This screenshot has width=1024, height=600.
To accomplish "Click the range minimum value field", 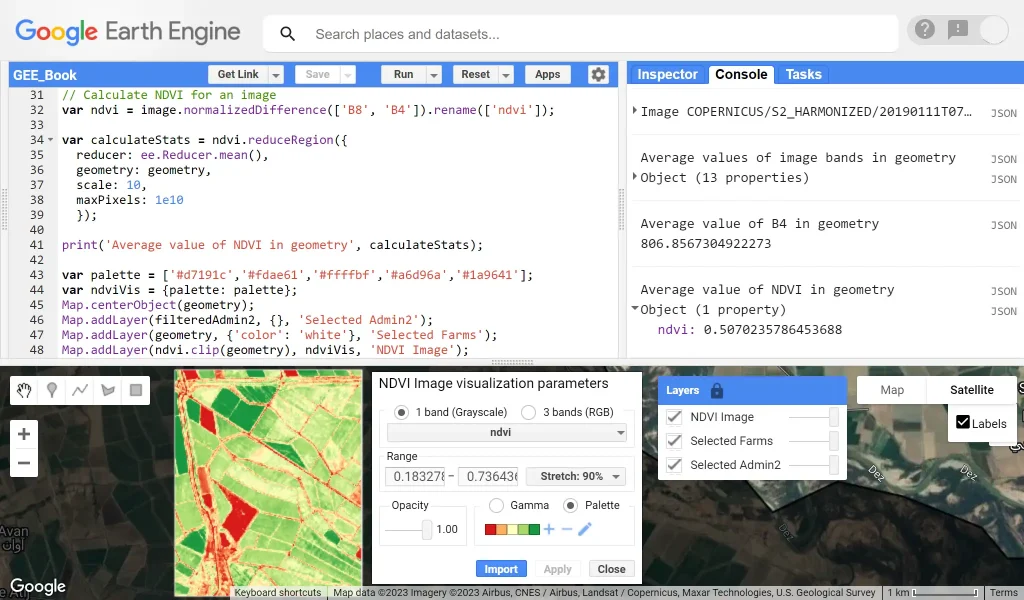I will (x=415, y=477).
